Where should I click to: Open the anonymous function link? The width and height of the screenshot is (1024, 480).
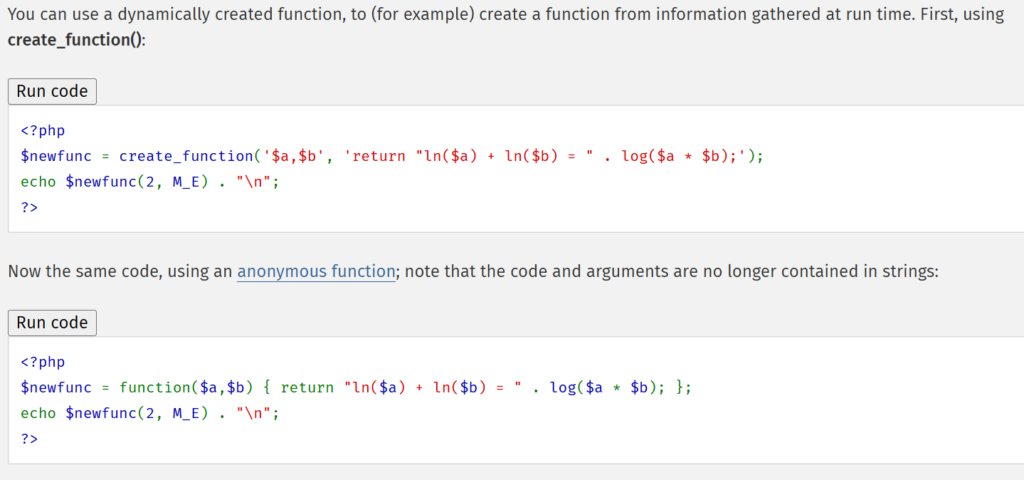pyautogui.click(x=316, y=272)
